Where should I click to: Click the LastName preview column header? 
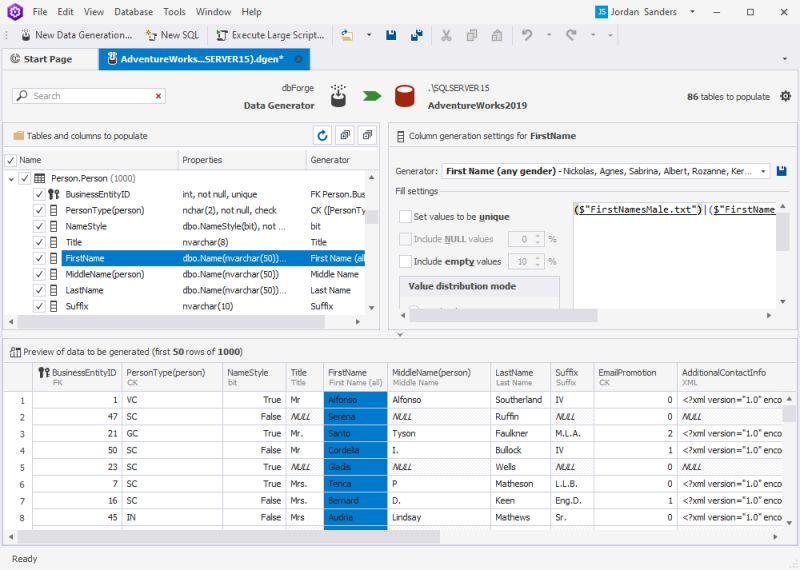[520, 377]
